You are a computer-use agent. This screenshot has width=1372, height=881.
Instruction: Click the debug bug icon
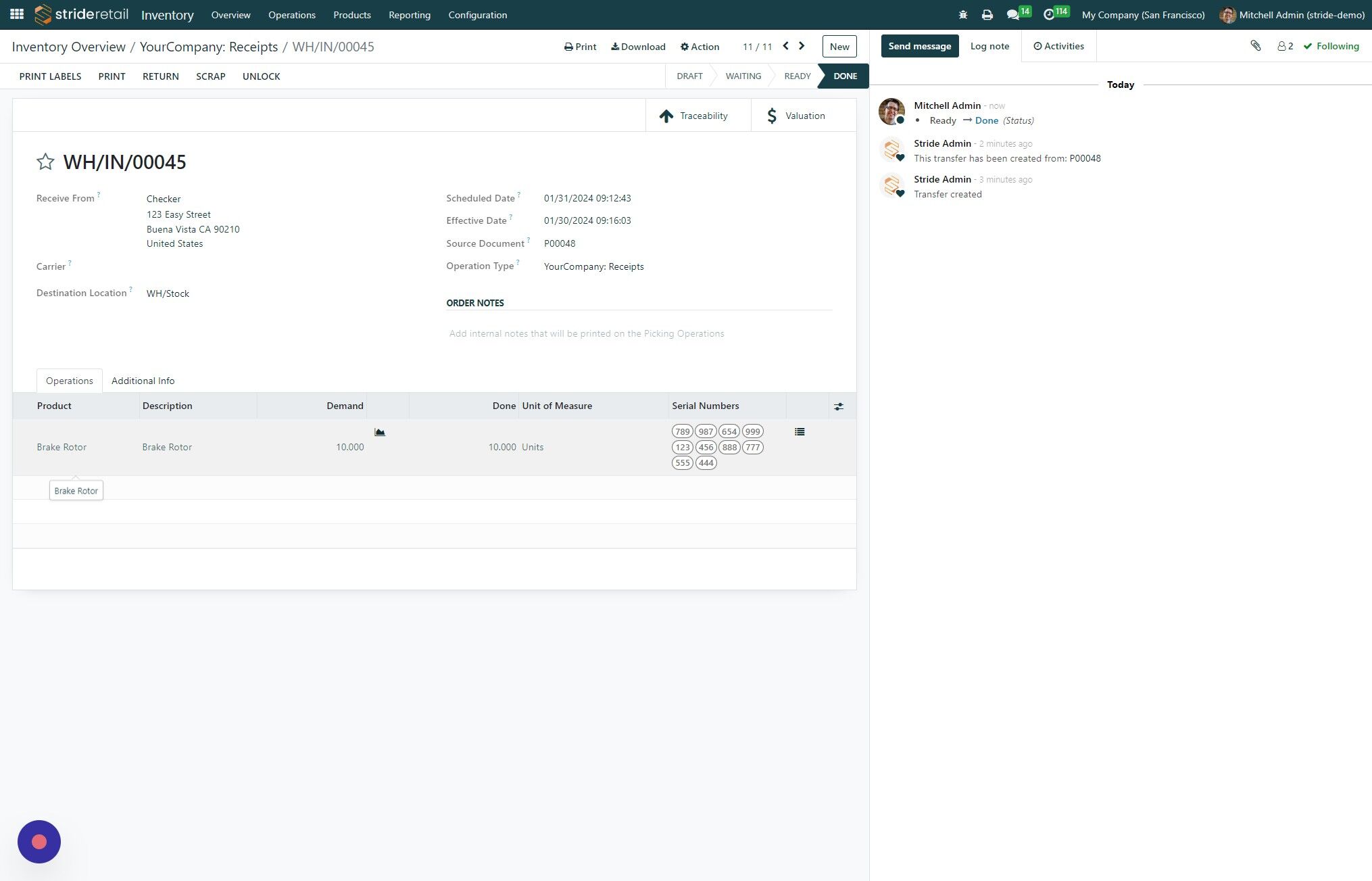(963, 14)
